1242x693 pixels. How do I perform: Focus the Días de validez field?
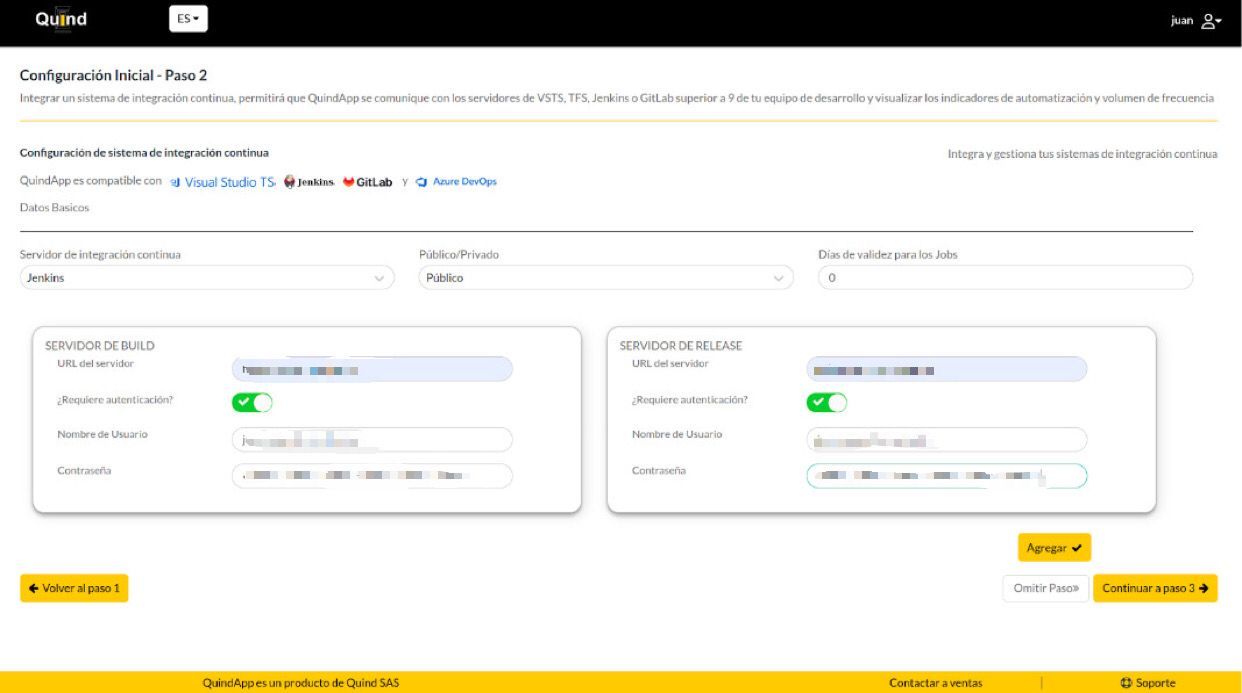pos(1005,278)
